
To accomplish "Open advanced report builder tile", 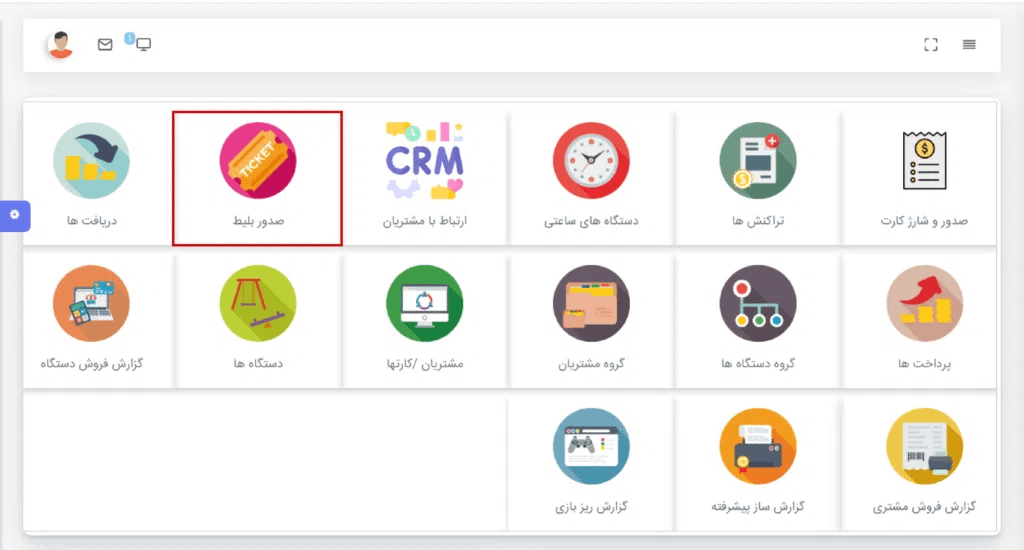I will (x=758, y=447).
